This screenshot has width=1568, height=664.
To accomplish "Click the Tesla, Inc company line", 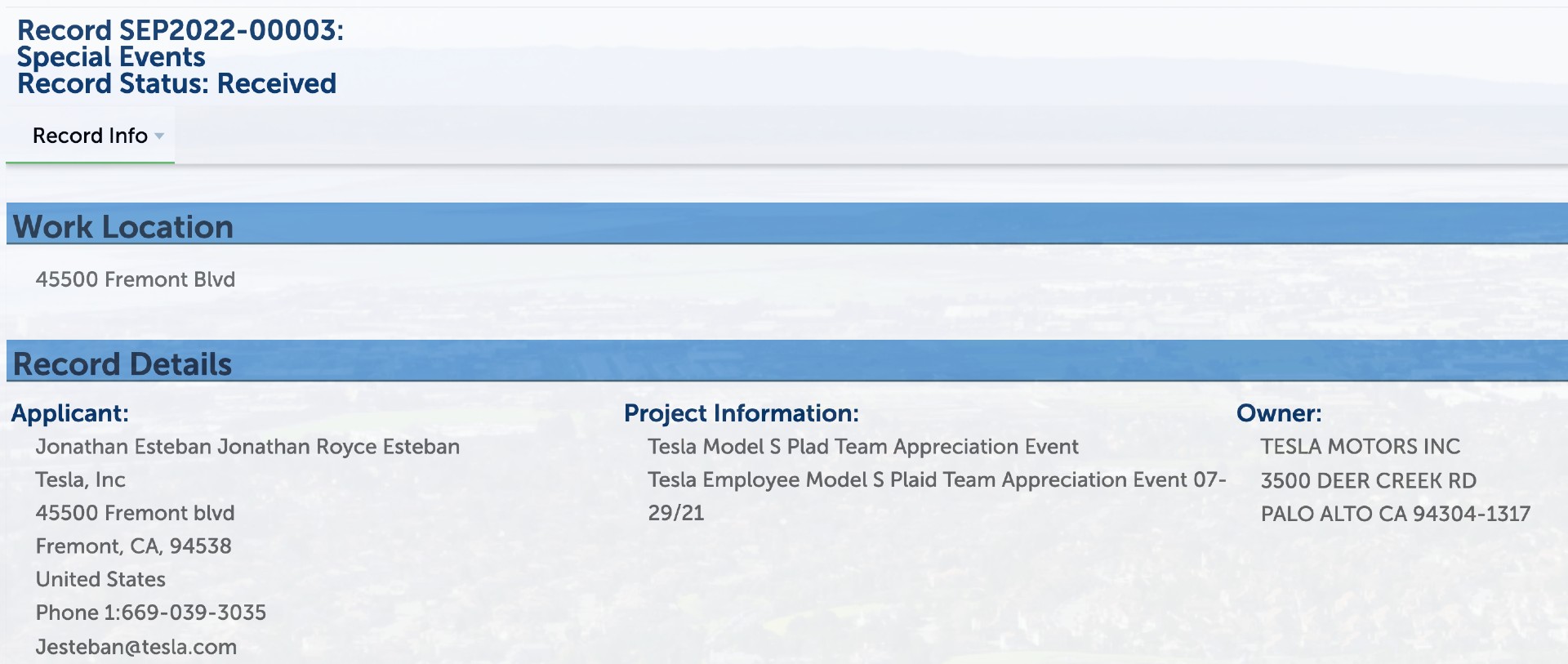I will pyautogui.click(x=81, y=480).
